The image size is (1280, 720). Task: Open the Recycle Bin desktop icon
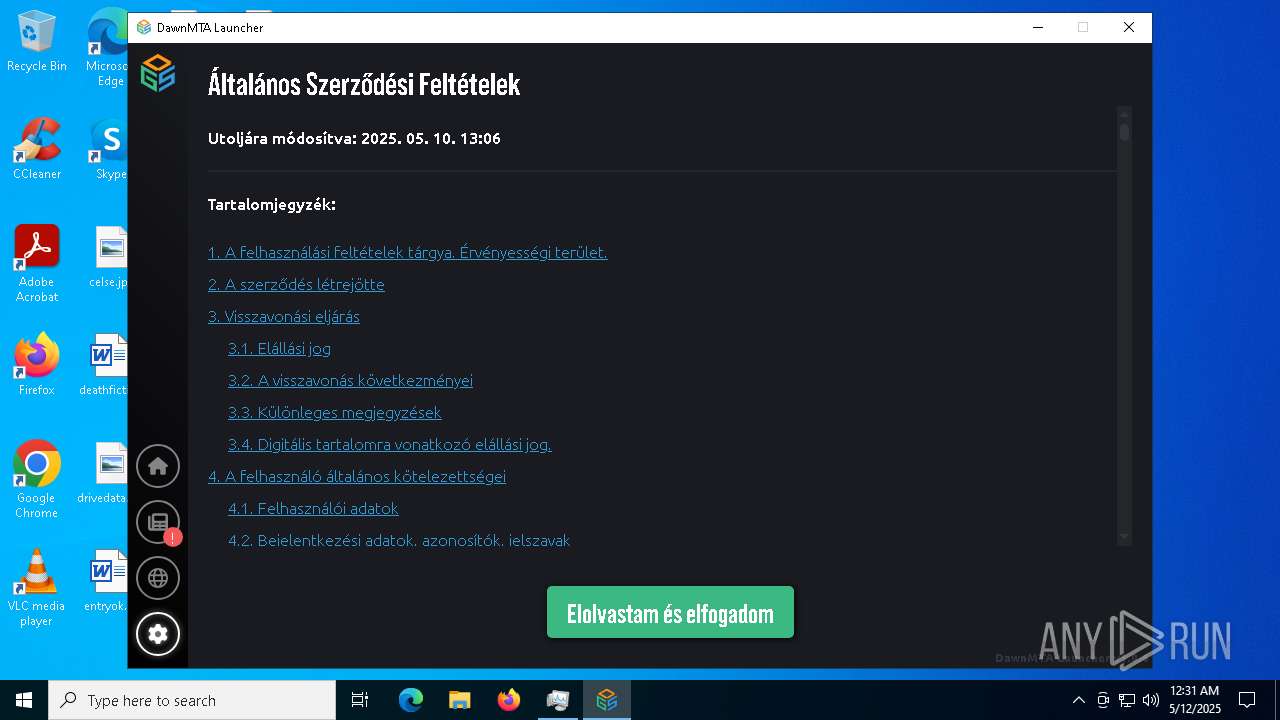[x=37, y=42]
